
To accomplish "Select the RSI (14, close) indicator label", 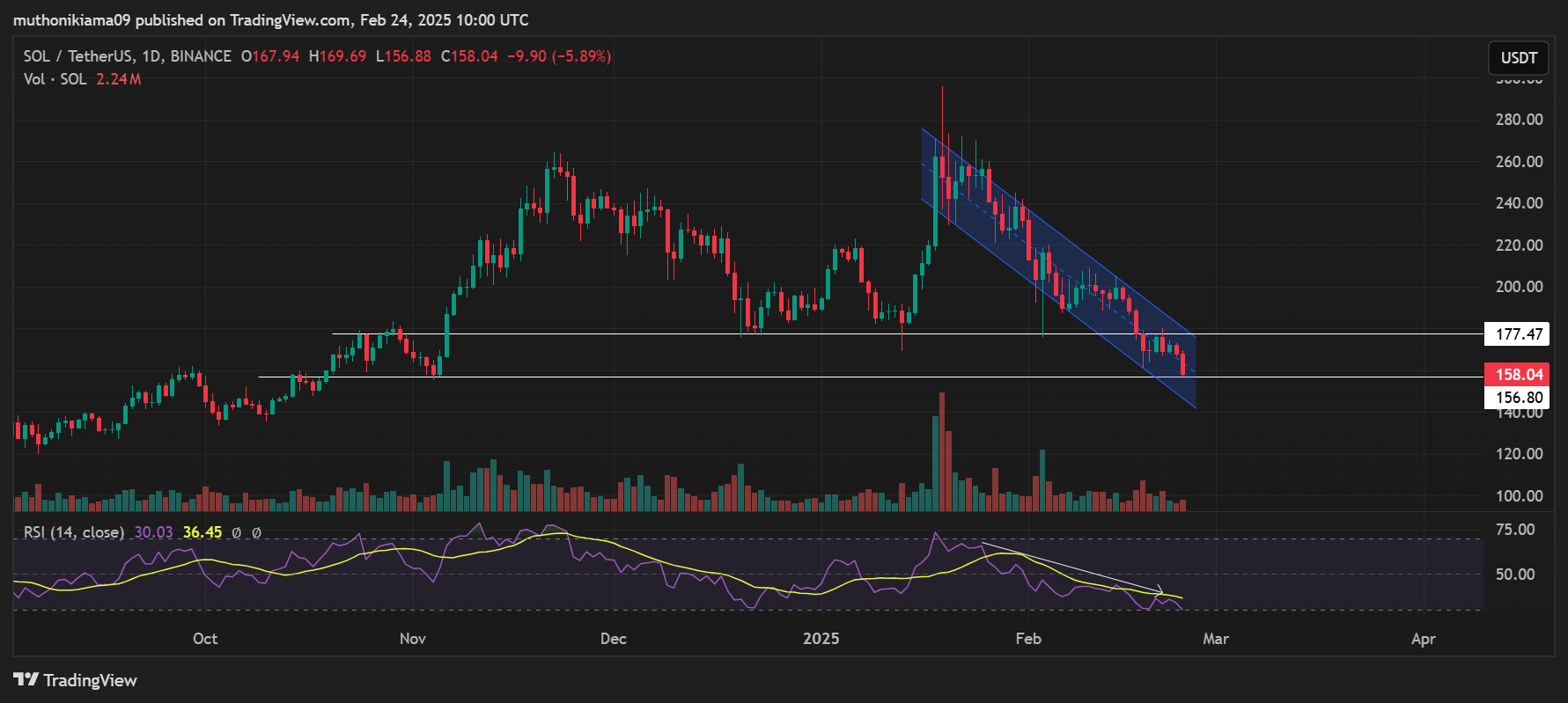I will tap(74, 532).
